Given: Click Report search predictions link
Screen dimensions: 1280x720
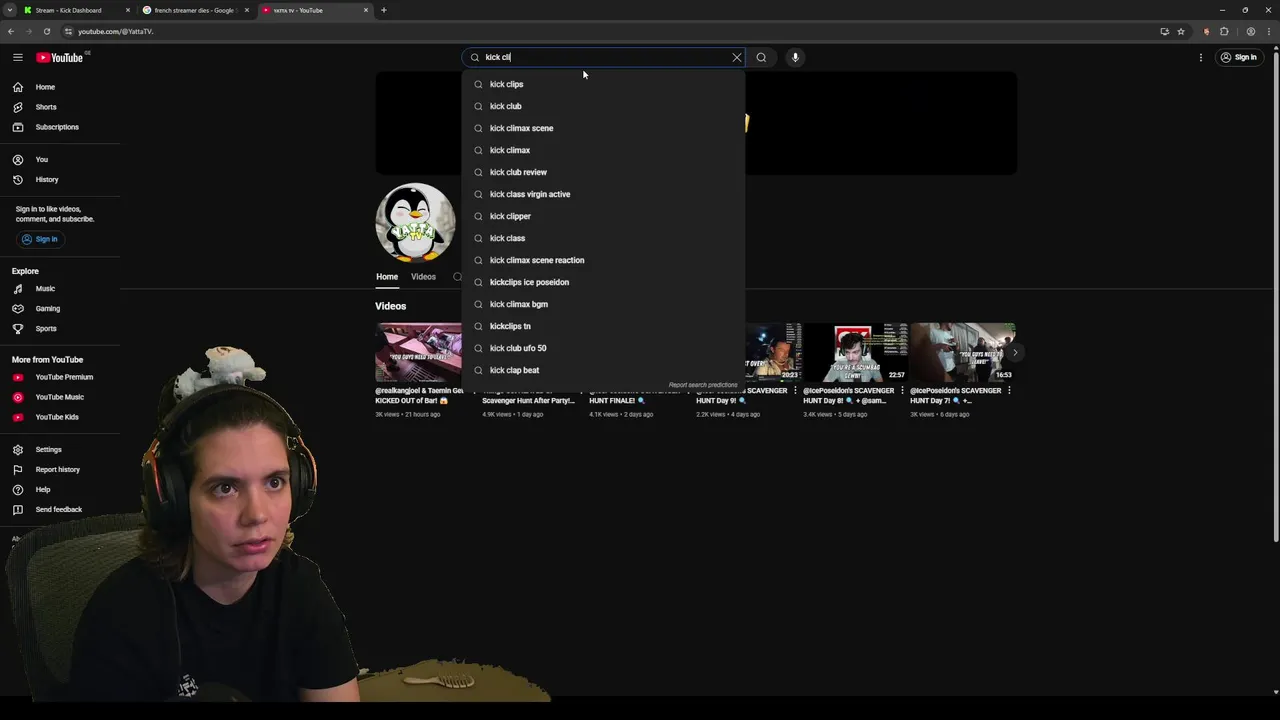Looking at the screenshot, I should (703, 385).
